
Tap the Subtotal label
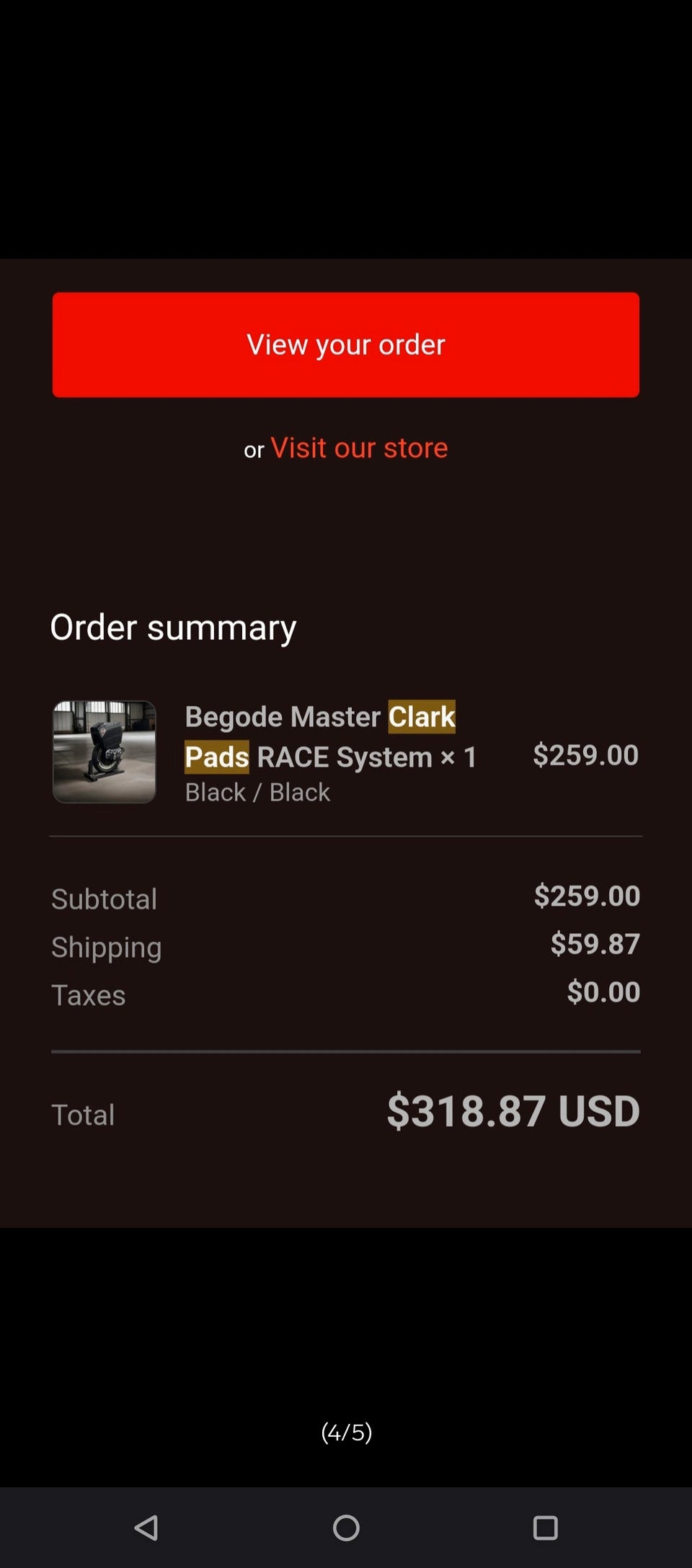(x=104, y=899)
